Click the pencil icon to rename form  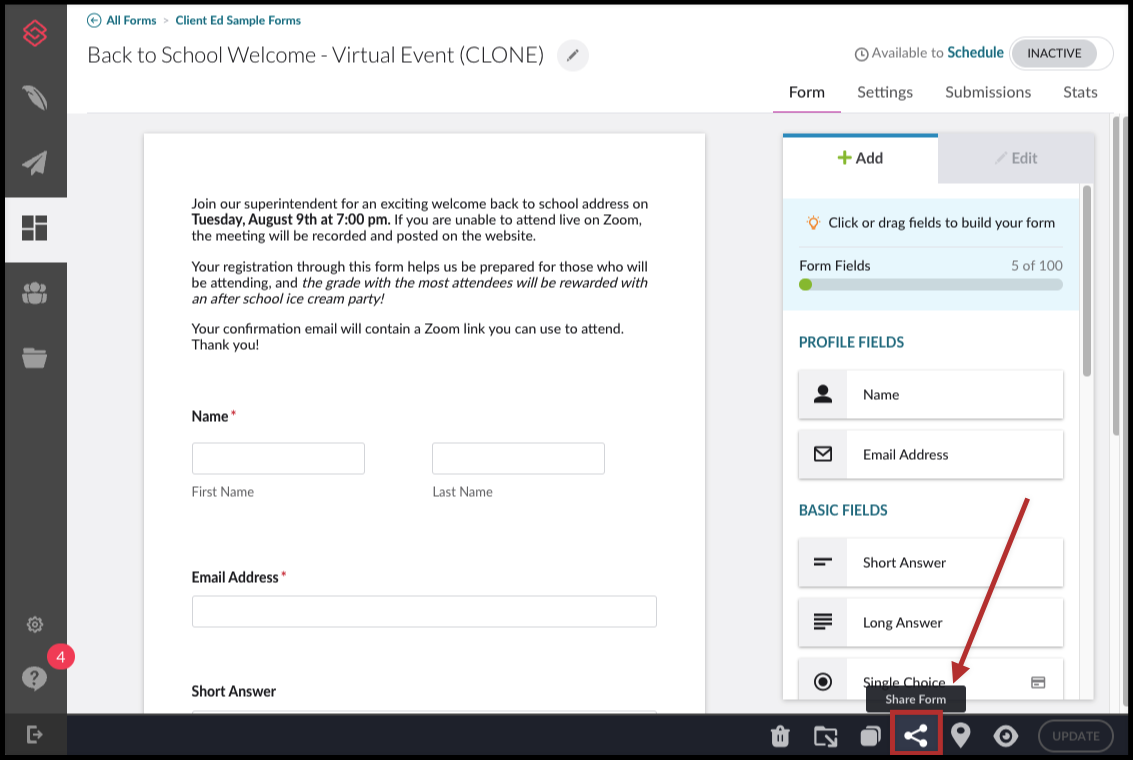[x=572, y=56]
